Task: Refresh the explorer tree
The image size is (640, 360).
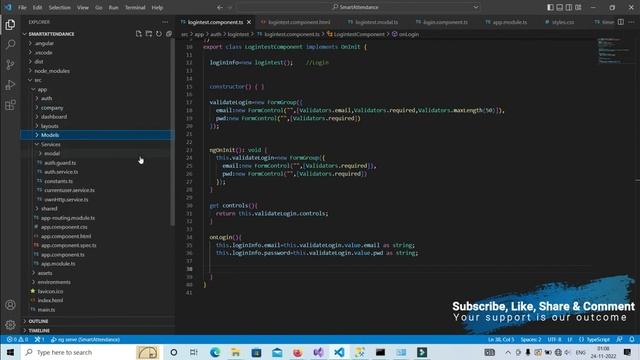Action: [159, 34]
